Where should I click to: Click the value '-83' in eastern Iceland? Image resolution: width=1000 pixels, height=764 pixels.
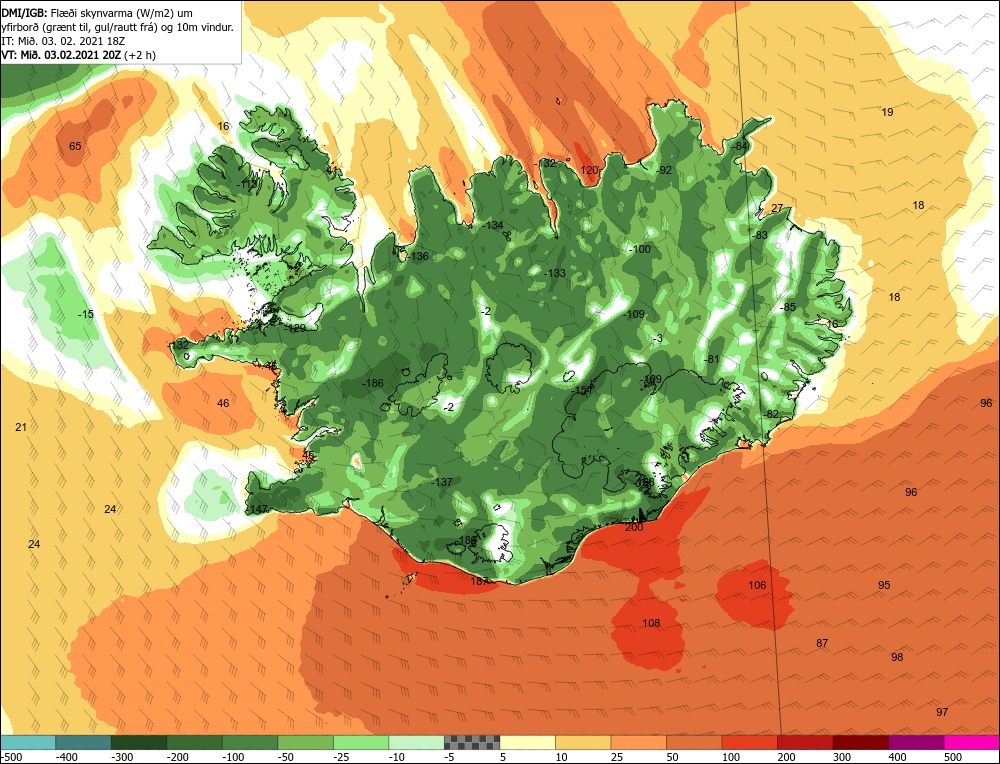(x=759, y=235)
